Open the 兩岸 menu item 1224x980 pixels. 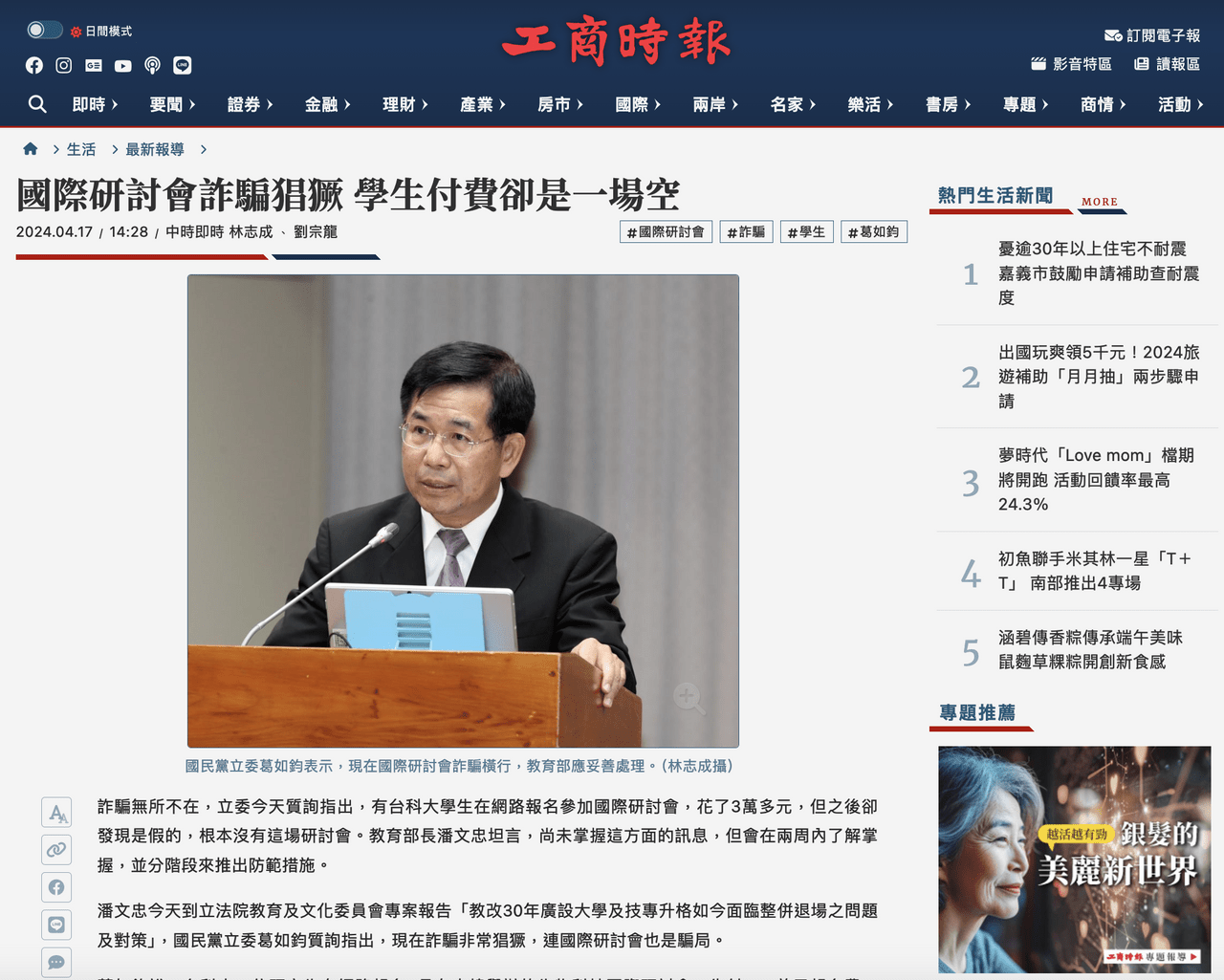[x=715, y=104]
